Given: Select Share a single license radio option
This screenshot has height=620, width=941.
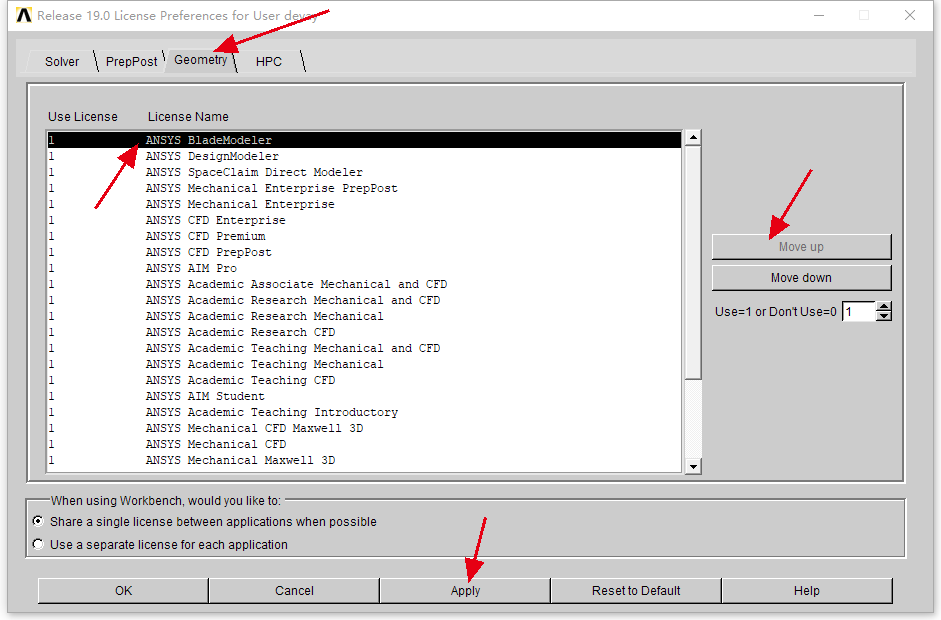Looking at the screenshot, I should tap(39, 522).
